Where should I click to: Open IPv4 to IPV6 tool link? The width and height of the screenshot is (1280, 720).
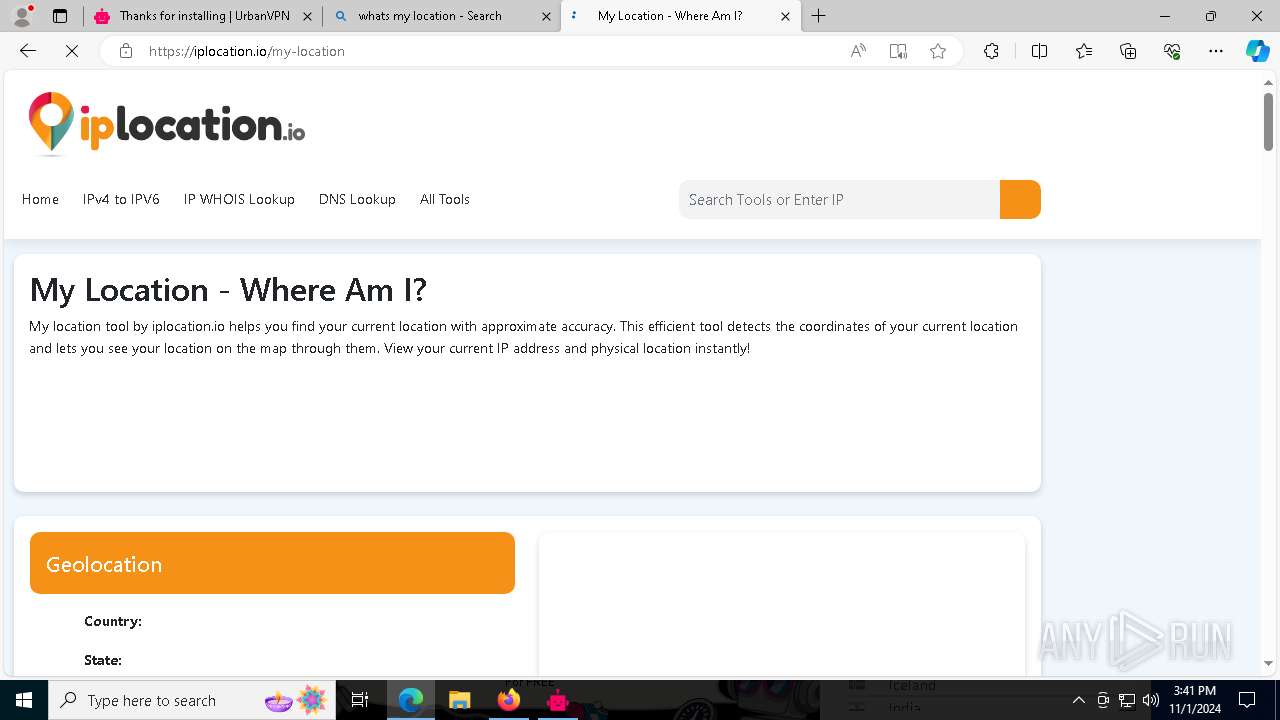(121, 199)
